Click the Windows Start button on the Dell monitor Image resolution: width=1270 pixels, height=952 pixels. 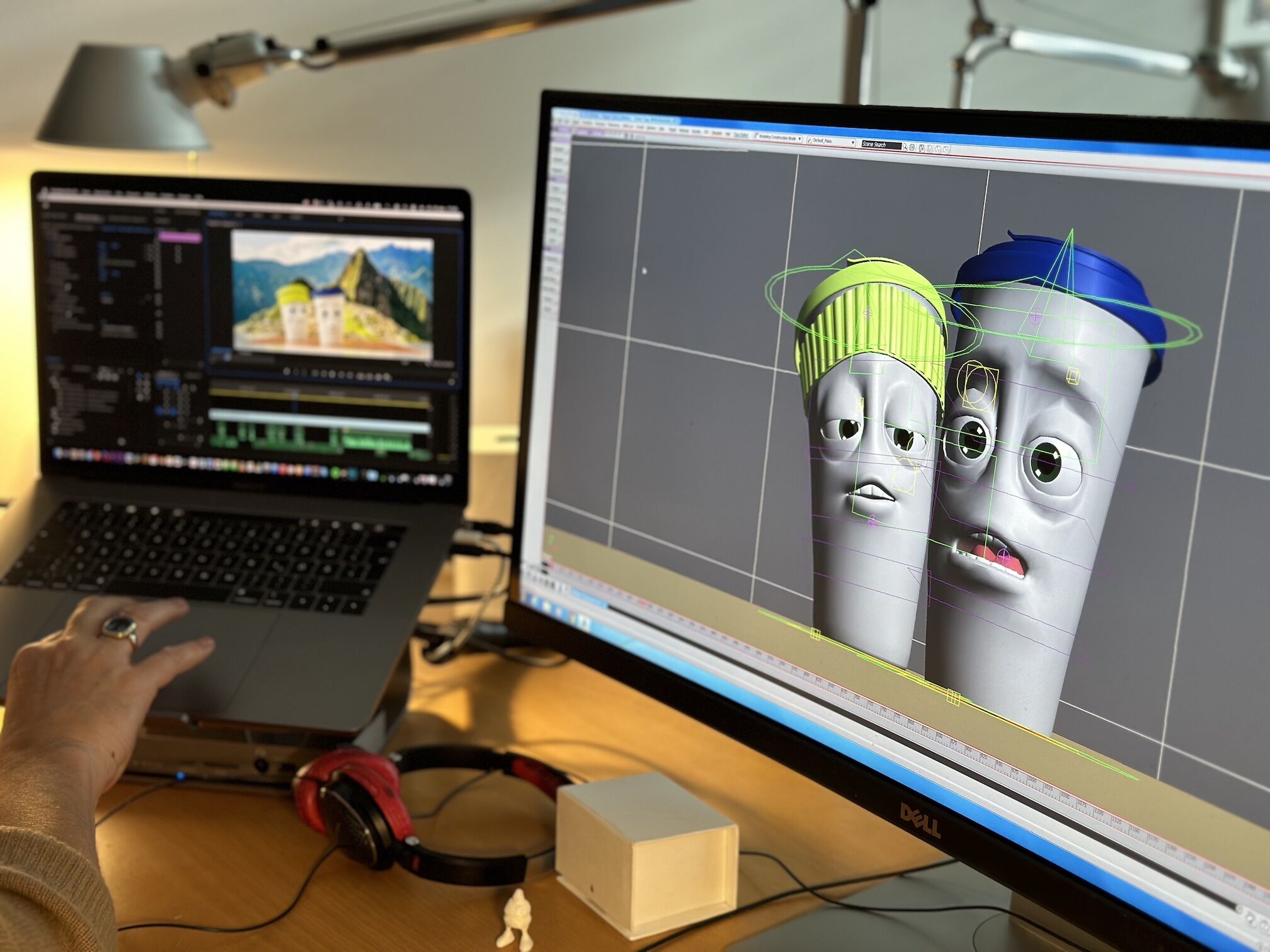[534, 600]
